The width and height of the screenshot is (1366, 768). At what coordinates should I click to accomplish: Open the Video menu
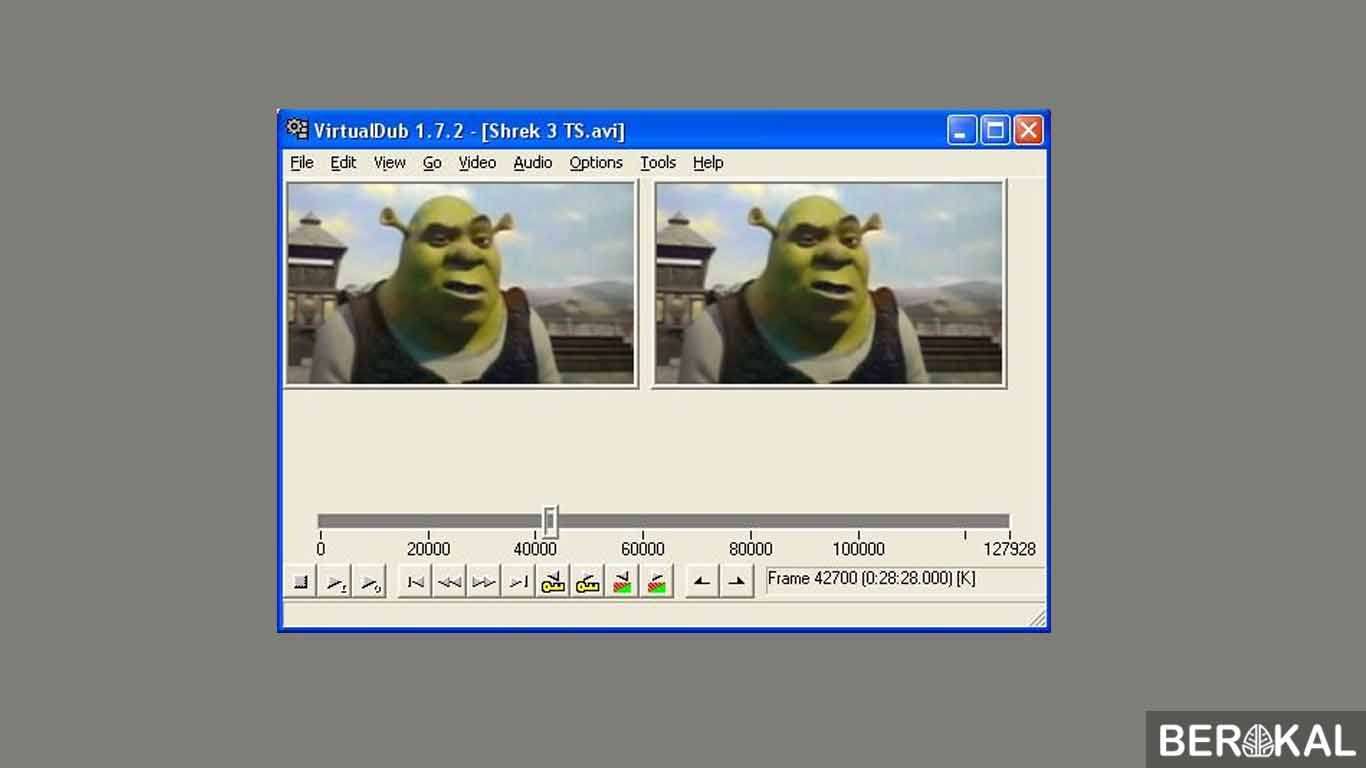coord(477,163)
